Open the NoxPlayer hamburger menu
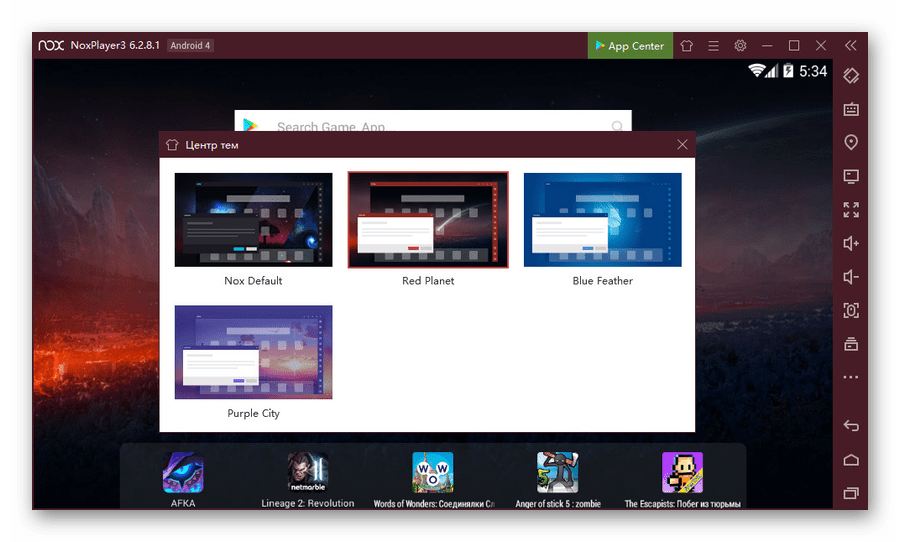900x542 pixels. tap(713, 46)
